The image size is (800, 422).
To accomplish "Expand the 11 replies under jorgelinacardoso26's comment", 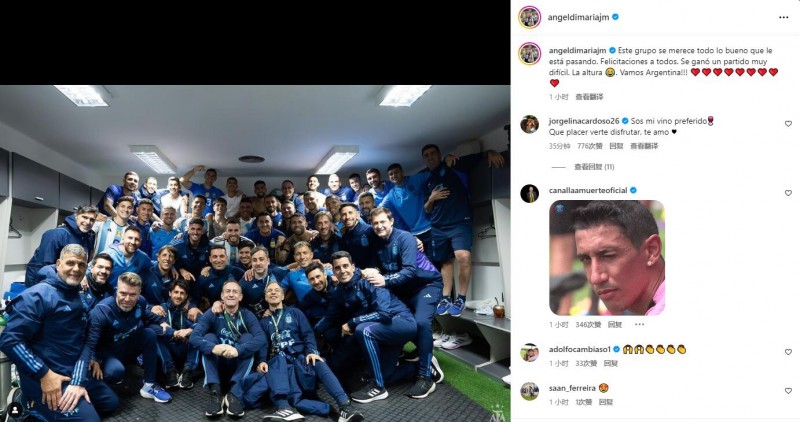I will coord(594,167).
